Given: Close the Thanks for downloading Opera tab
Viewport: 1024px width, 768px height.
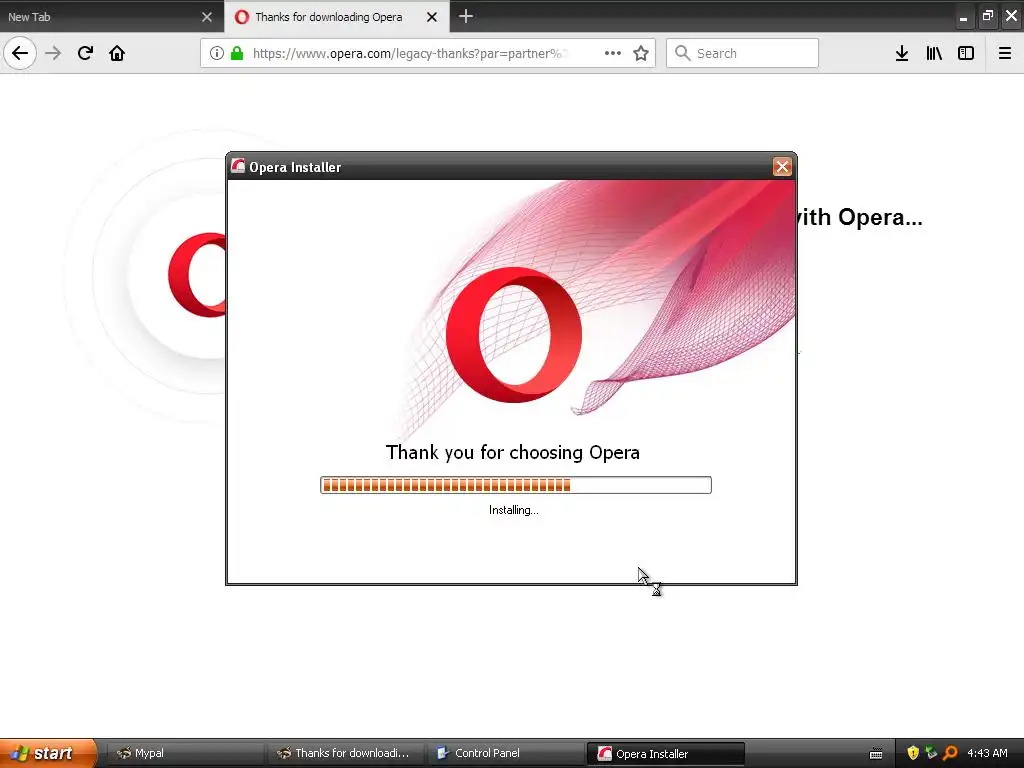Looking at the screenshot, I should pyautogui.click(x=432, y=17).
